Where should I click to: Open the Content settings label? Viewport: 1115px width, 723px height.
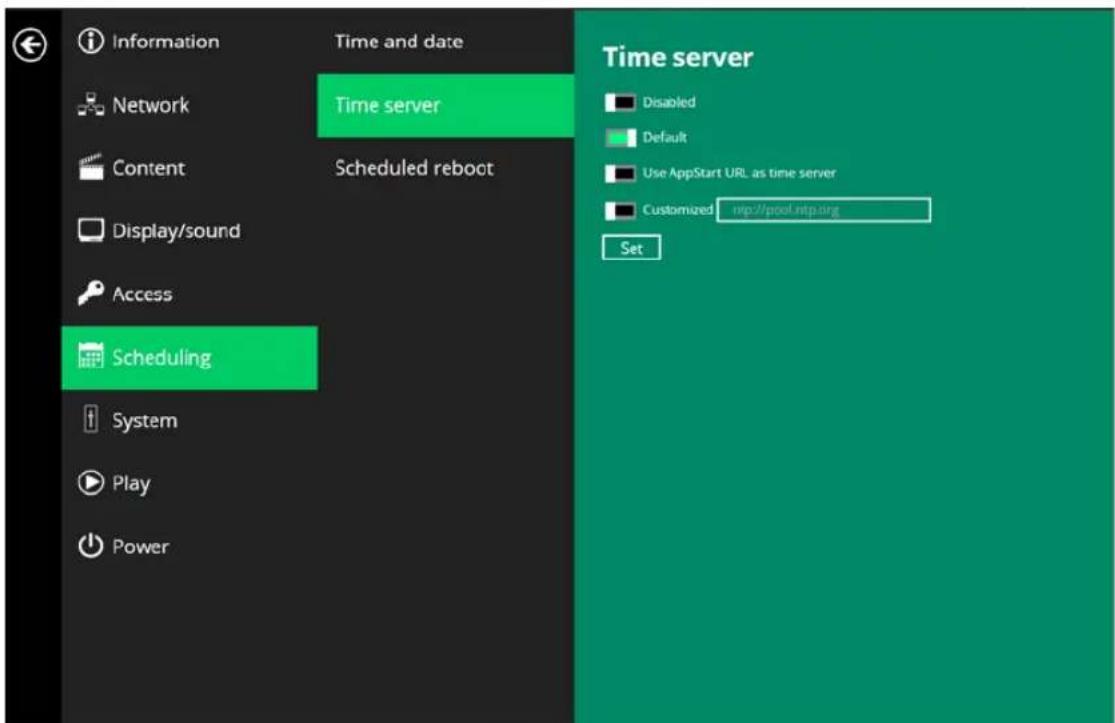tap(149, 168)
